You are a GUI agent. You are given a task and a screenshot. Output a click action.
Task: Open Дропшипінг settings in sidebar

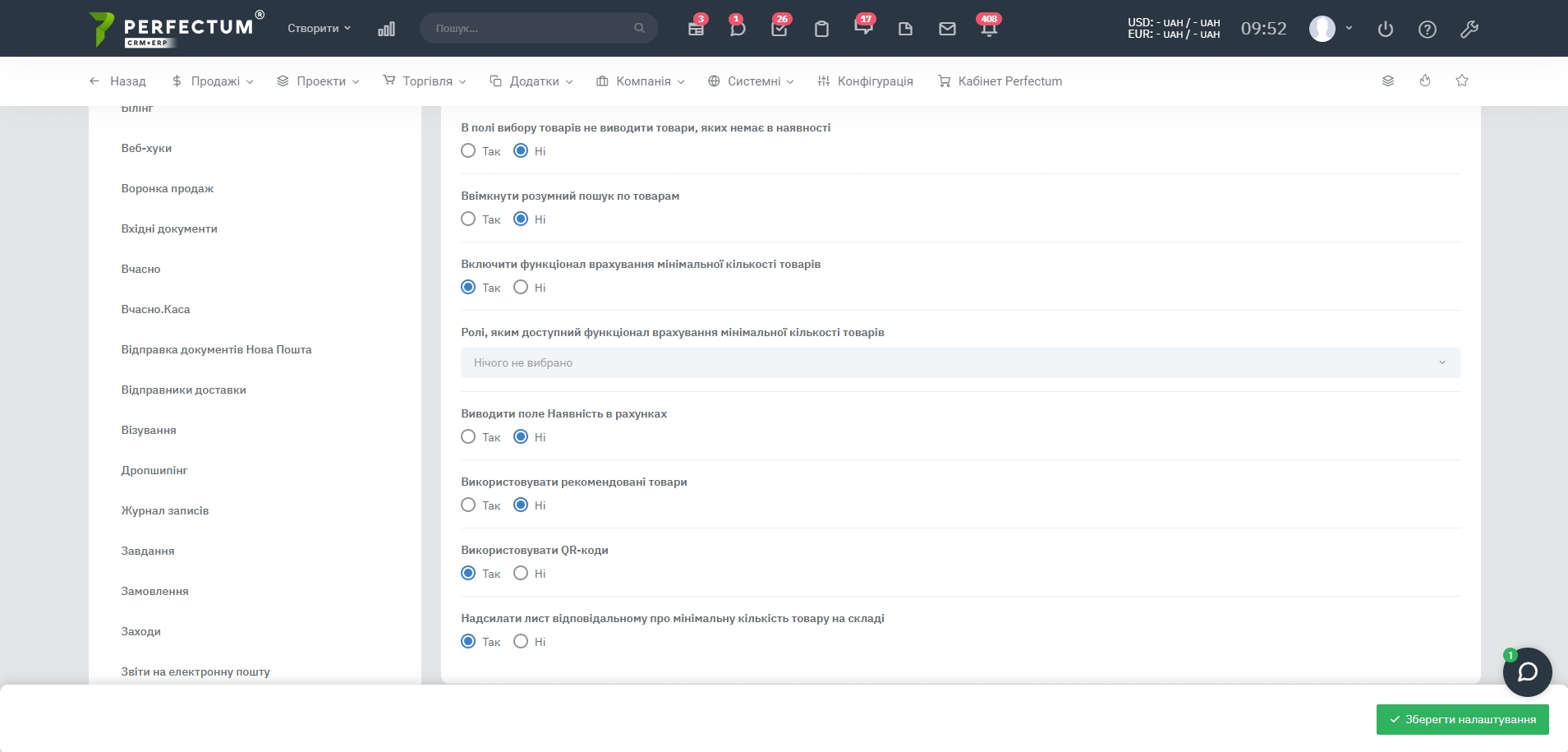[154, 470]
